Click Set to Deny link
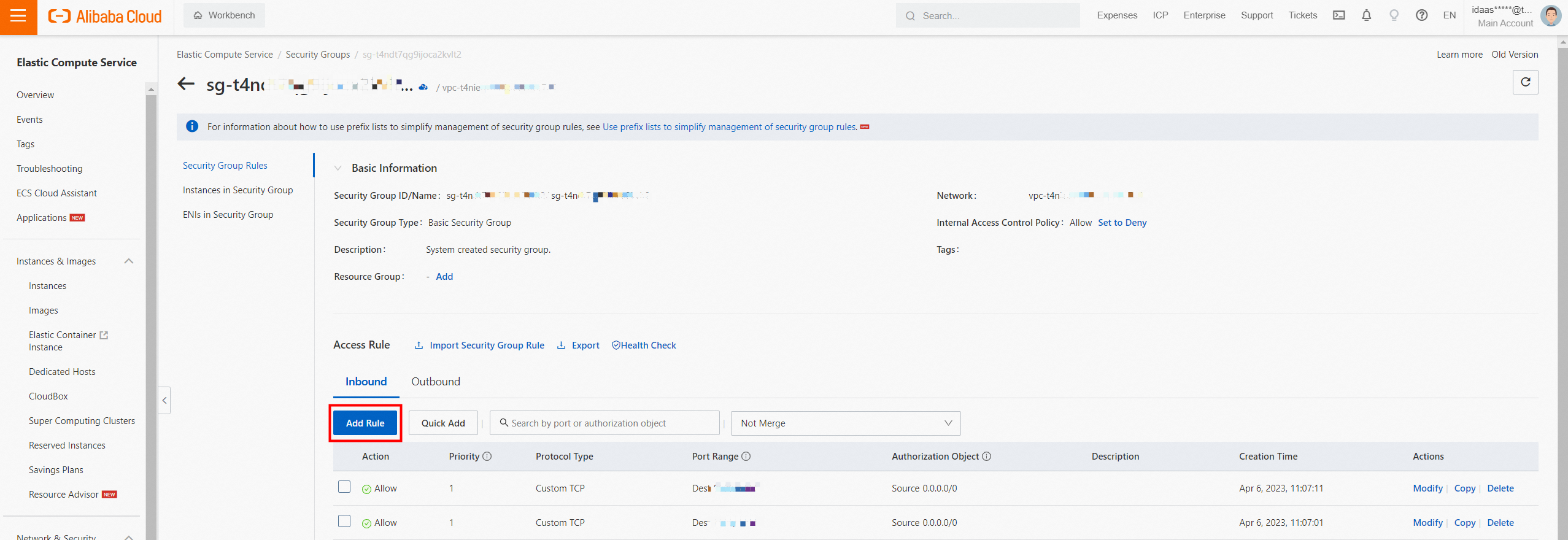Image resolution: width=1568 pixels, height=540 pixels. point(1122,223)
